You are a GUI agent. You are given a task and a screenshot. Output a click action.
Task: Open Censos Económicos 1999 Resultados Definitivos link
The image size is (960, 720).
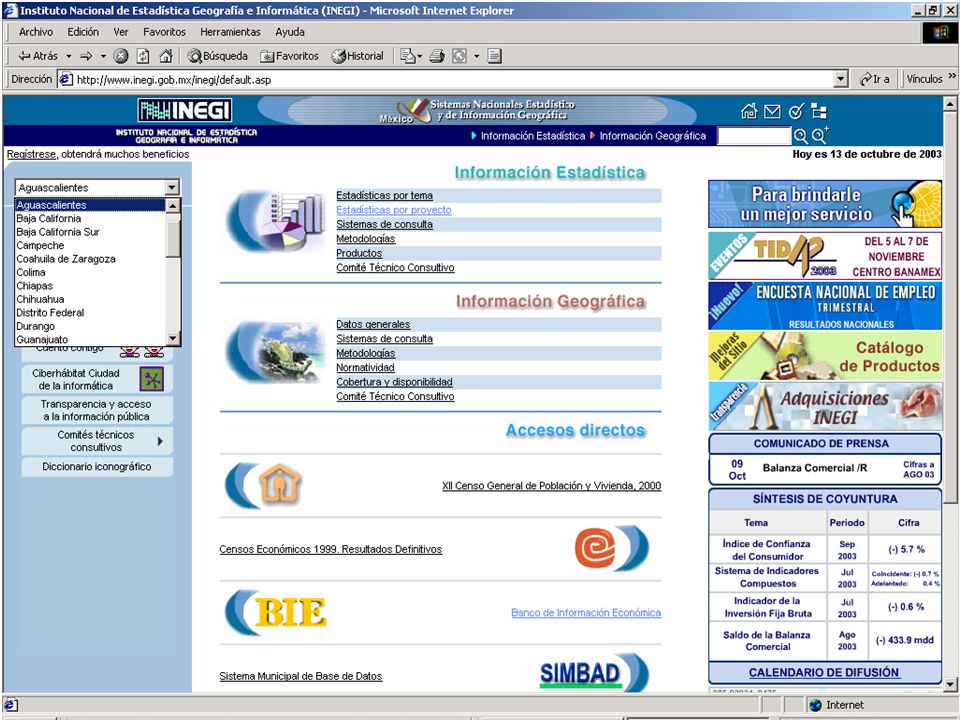(x=331, y=550)
